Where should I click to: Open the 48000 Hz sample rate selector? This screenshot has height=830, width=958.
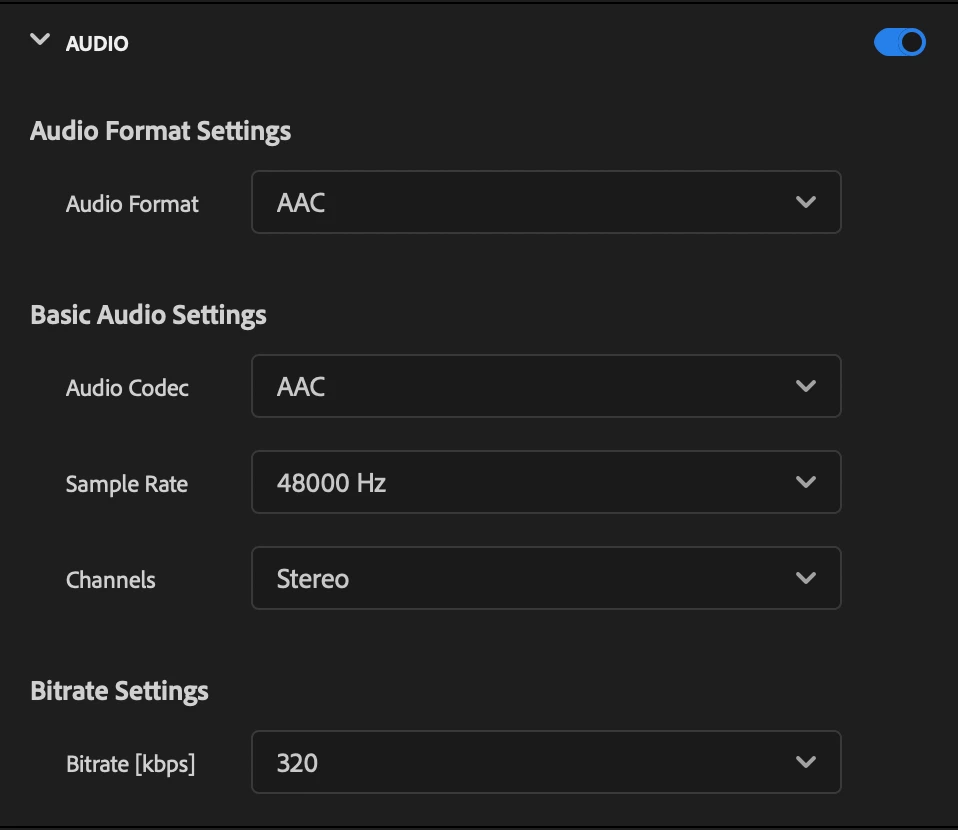(546, 482)
